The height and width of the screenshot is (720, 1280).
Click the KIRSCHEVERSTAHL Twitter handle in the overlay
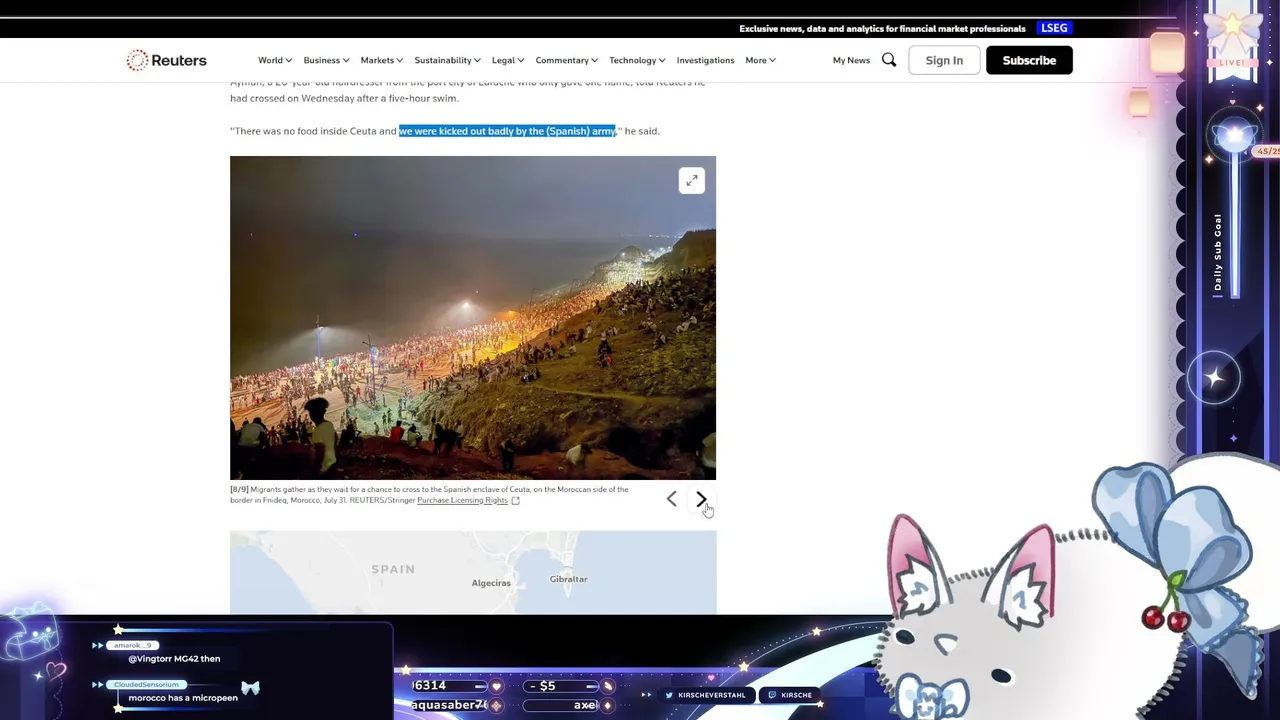tap(706, 695)
